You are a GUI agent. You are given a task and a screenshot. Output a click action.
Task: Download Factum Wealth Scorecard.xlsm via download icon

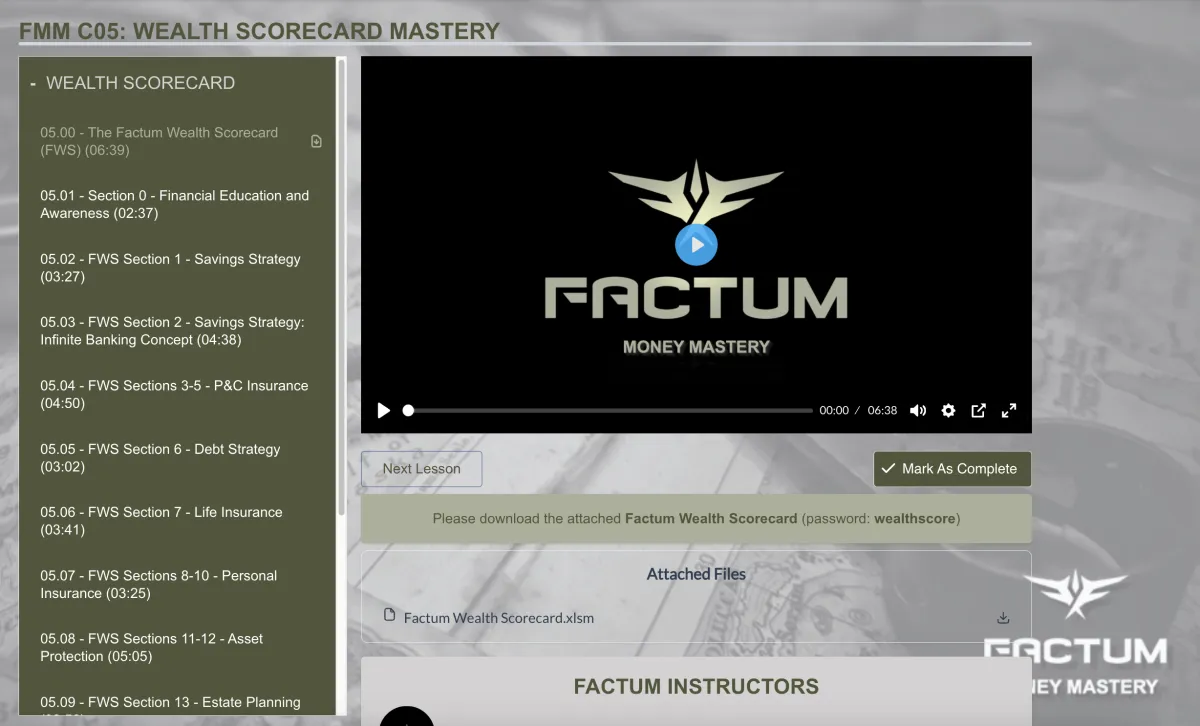click(1003, 618)
